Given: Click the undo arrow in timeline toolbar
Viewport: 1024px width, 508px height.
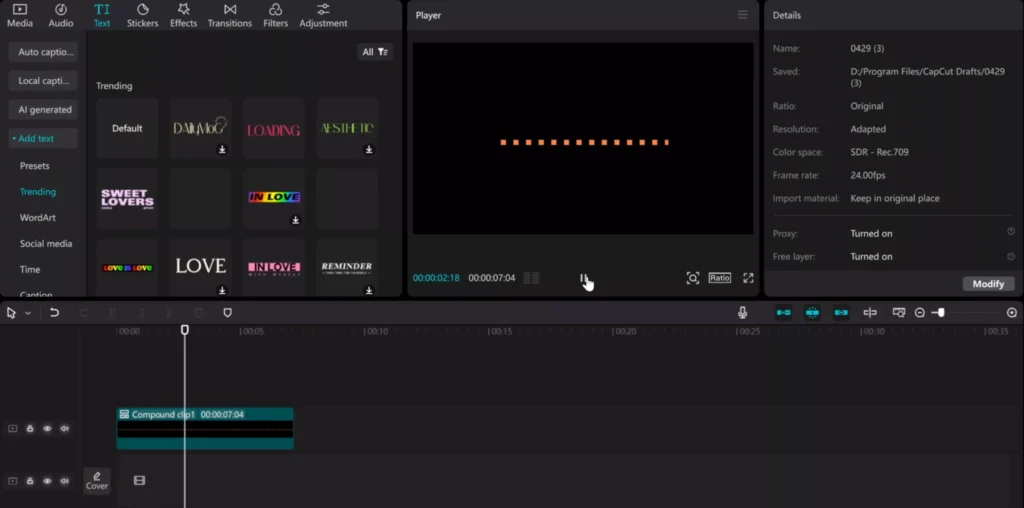Looking at the screenshot, I should coord(54,313).
